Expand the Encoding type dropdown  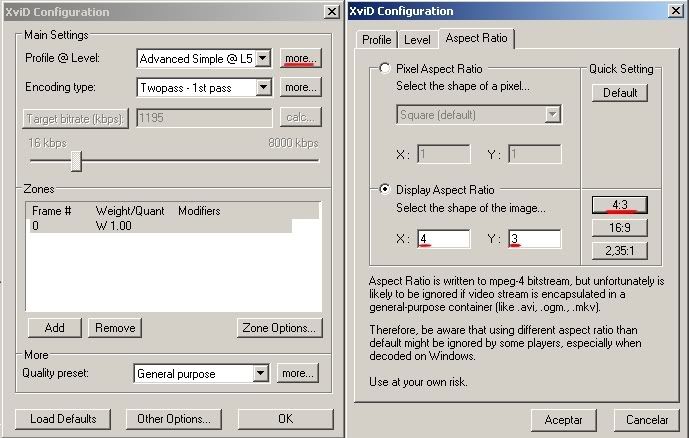point(263,87)
